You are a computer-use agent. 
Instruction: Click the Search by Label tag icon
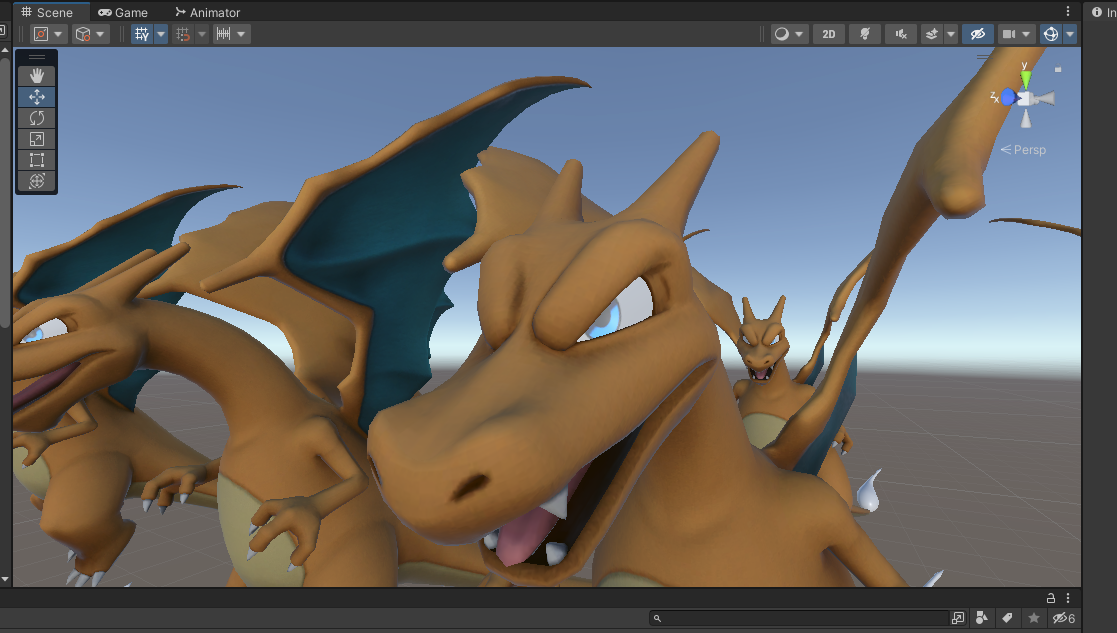click(x=1007, y=618)
